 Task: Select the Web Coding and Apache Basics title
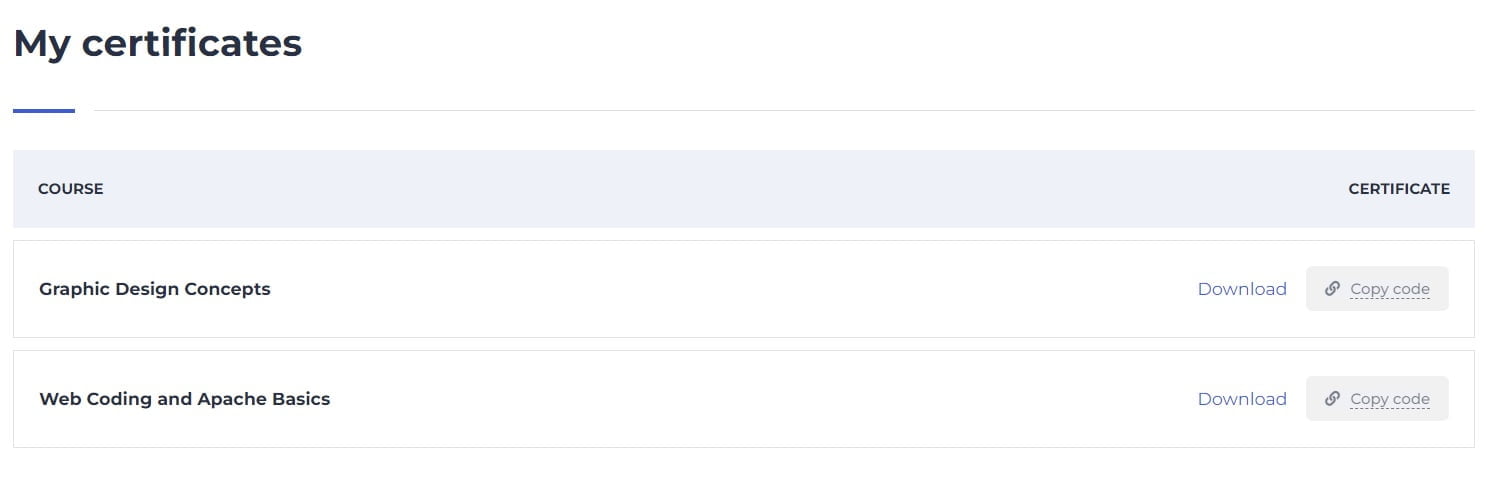[185, 399]
